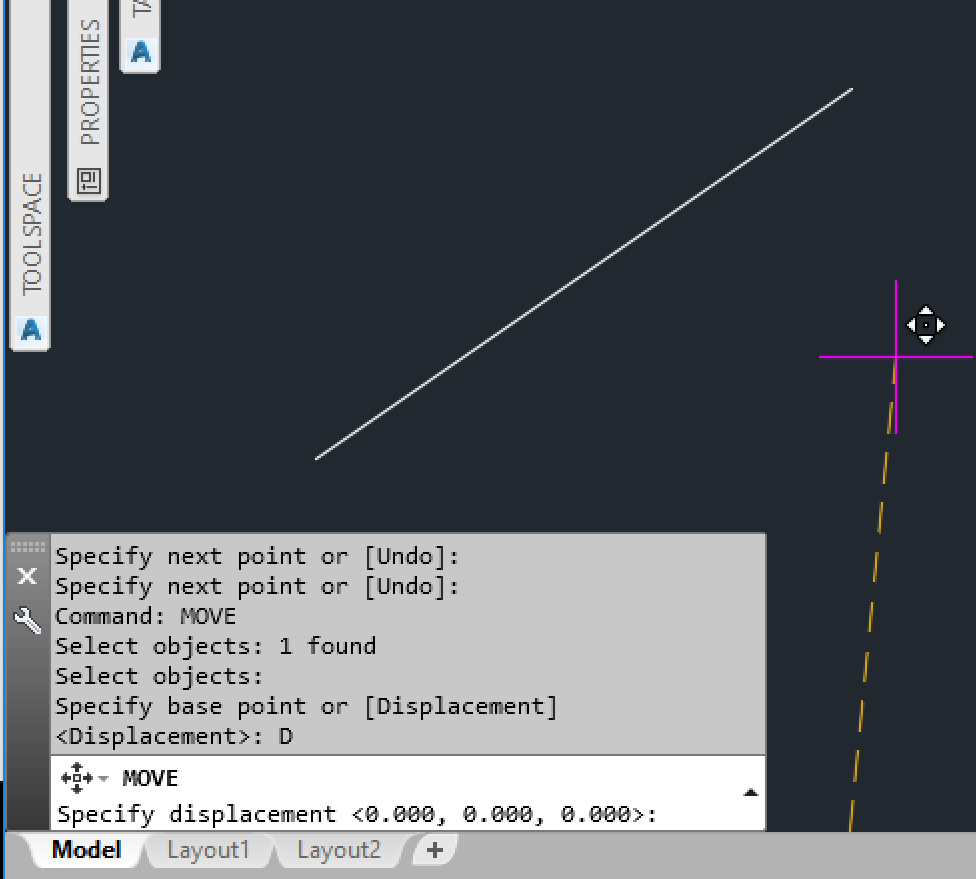Screen dimensions: 976x879
Task: Select the diagonal white line in the drawing
Action: point(585,275)
